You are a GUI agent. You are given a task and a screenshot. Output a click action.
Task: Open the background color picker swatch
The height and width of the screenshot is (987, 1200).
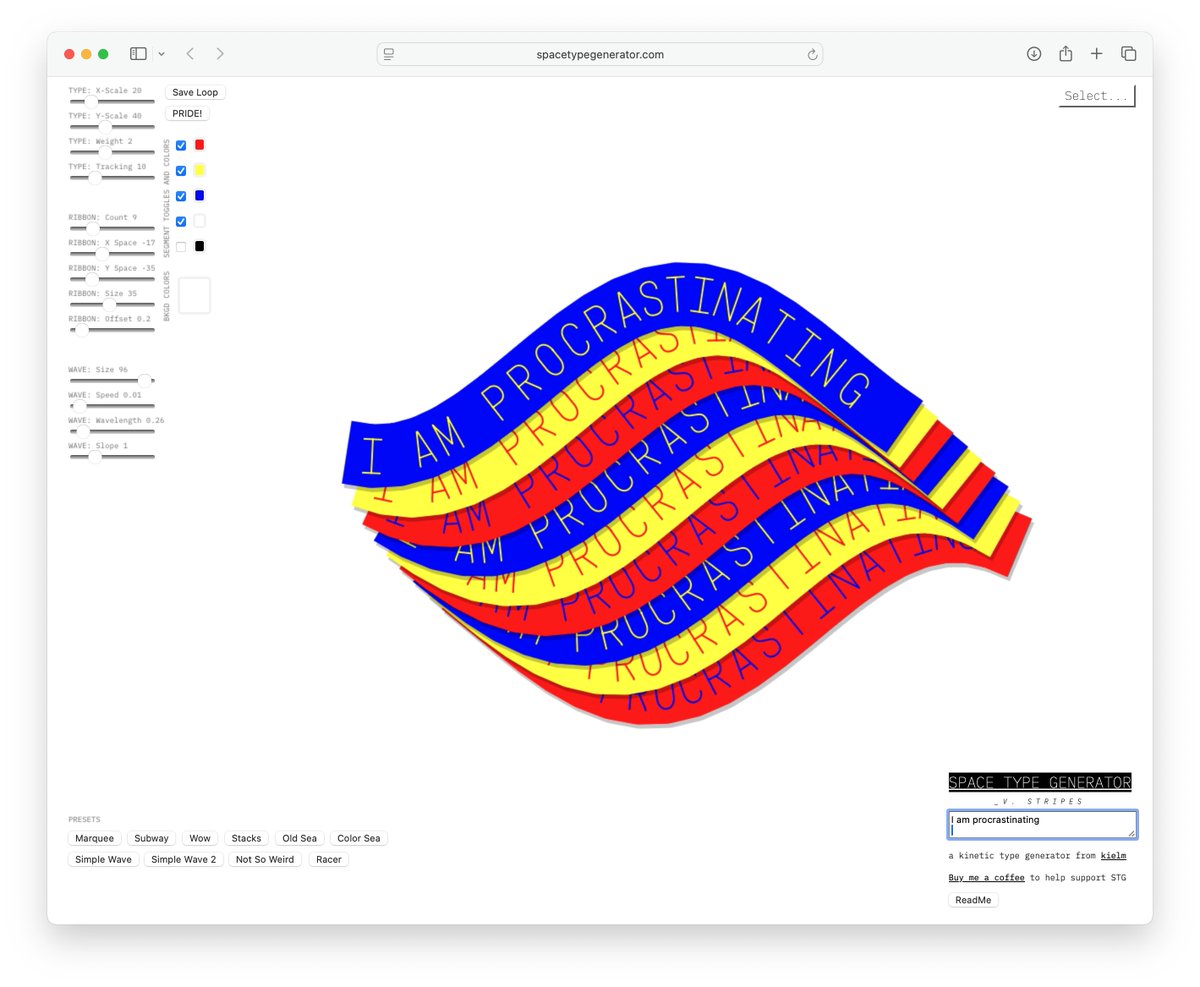pyautogui.click(x=194, y=296)
